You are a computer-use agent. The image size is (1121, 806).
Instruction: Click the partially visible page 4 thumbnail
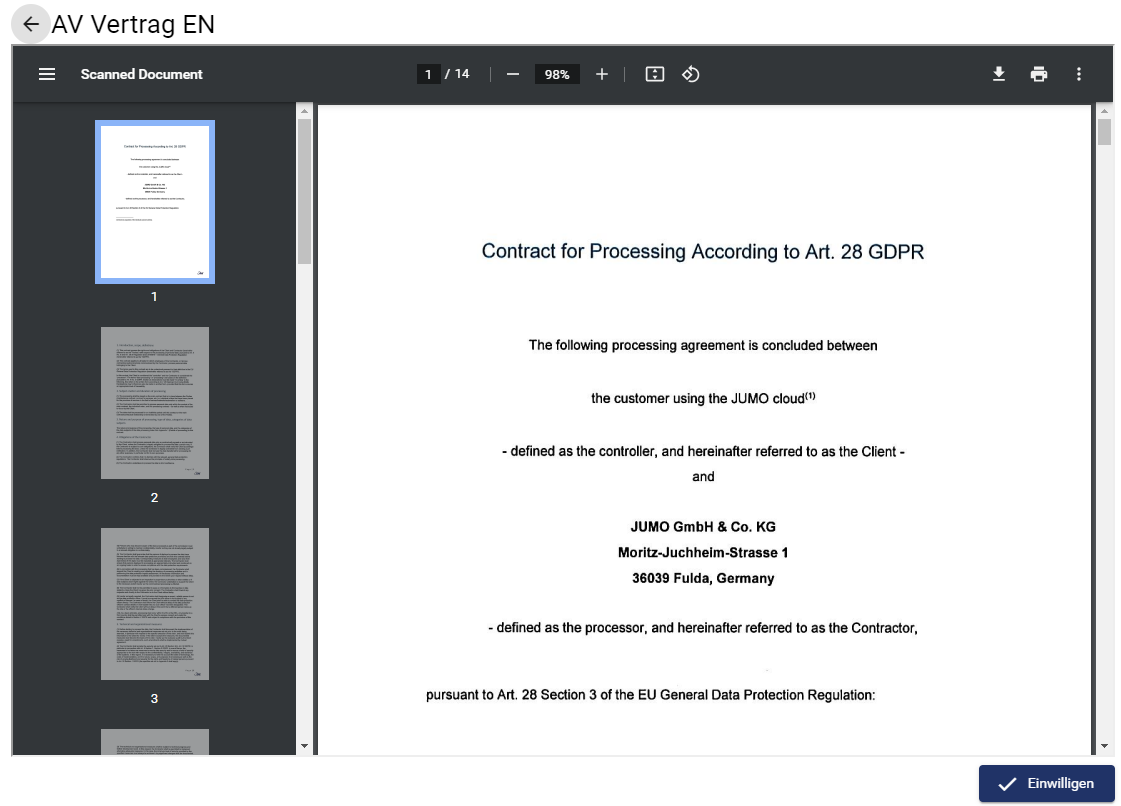pos(155,742)
